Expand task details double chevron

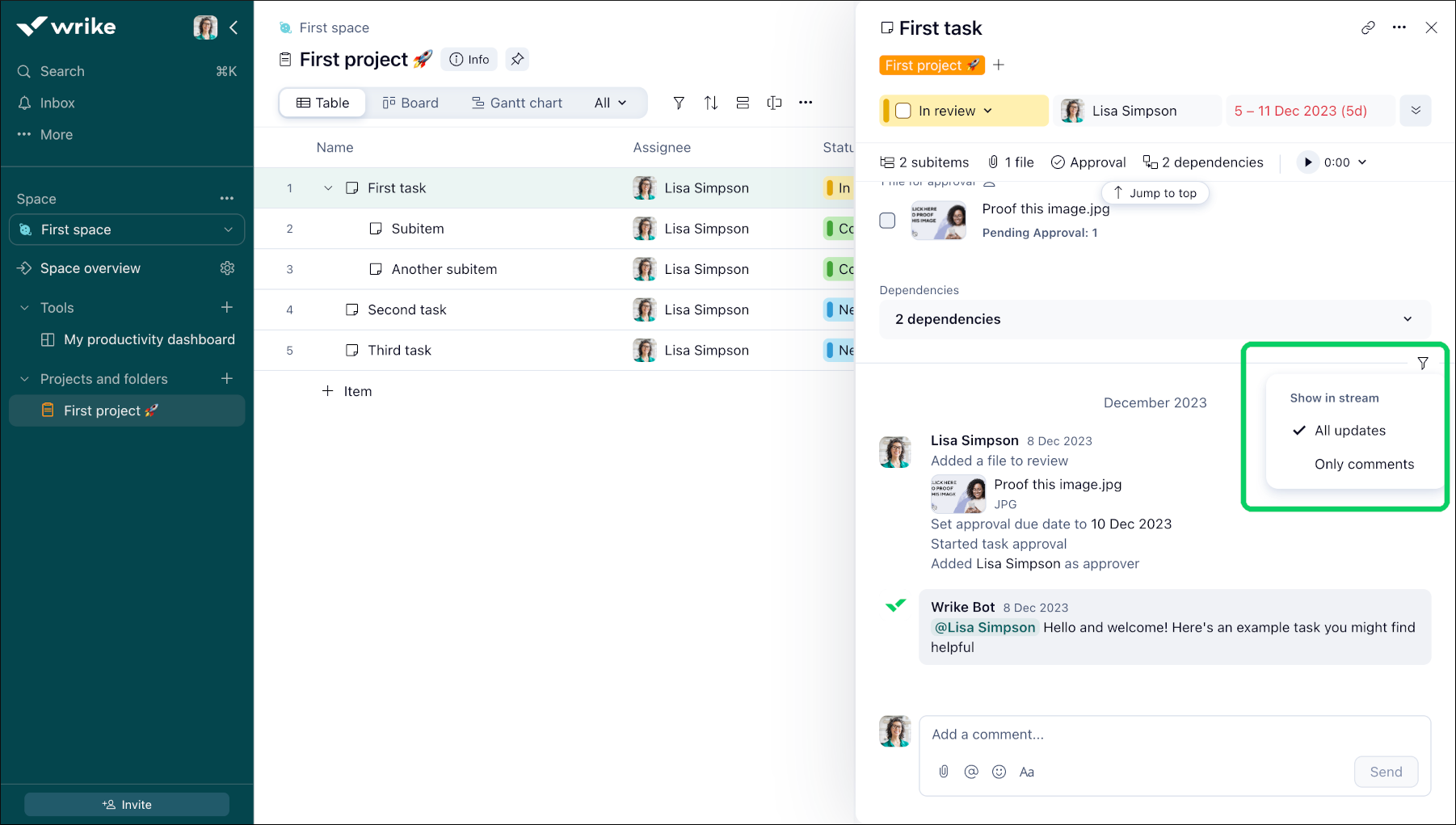click(1416, 111)
